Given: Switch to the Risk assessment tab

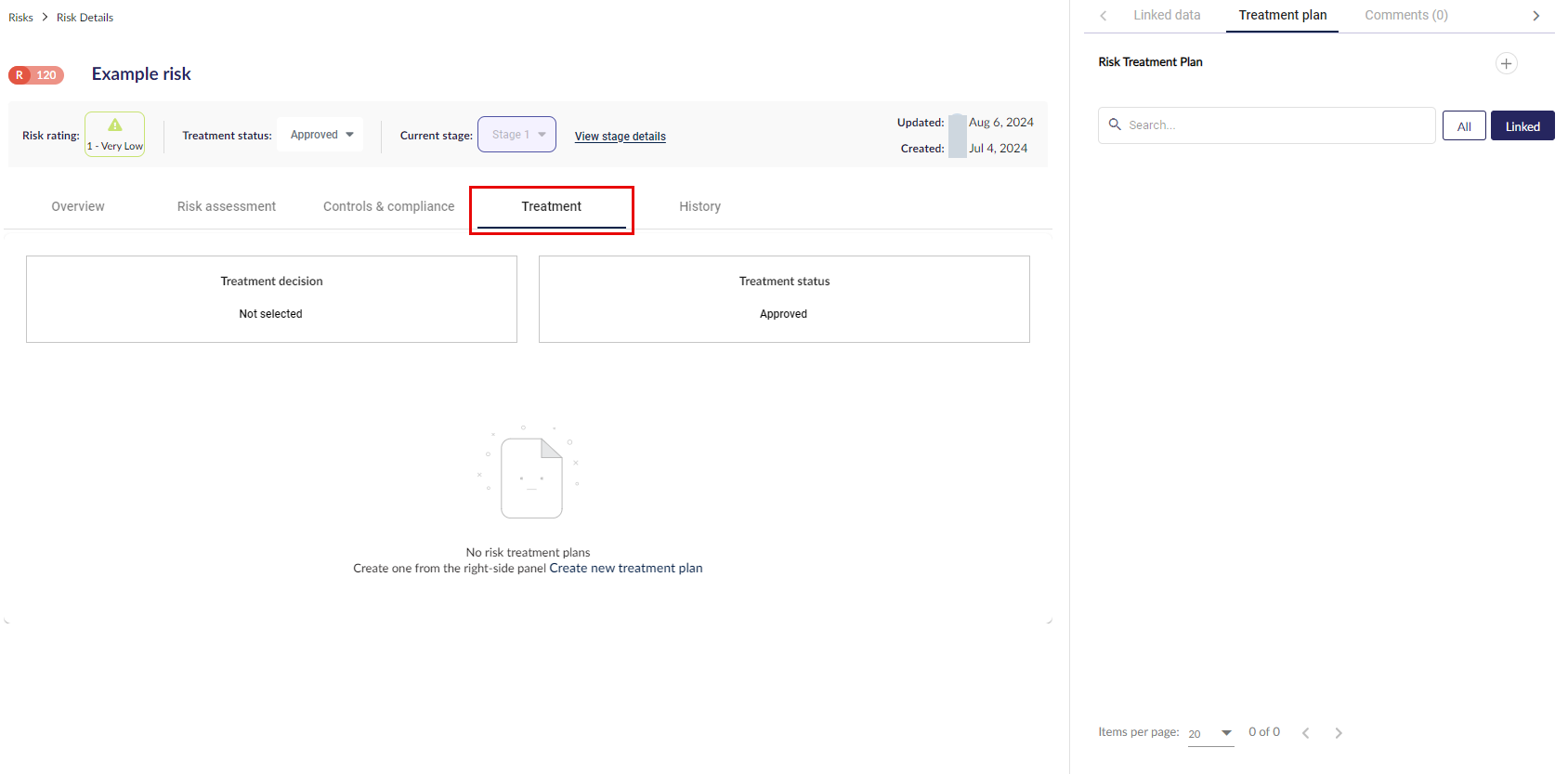Looking at the screenshot, I should [x=227, y=206].
